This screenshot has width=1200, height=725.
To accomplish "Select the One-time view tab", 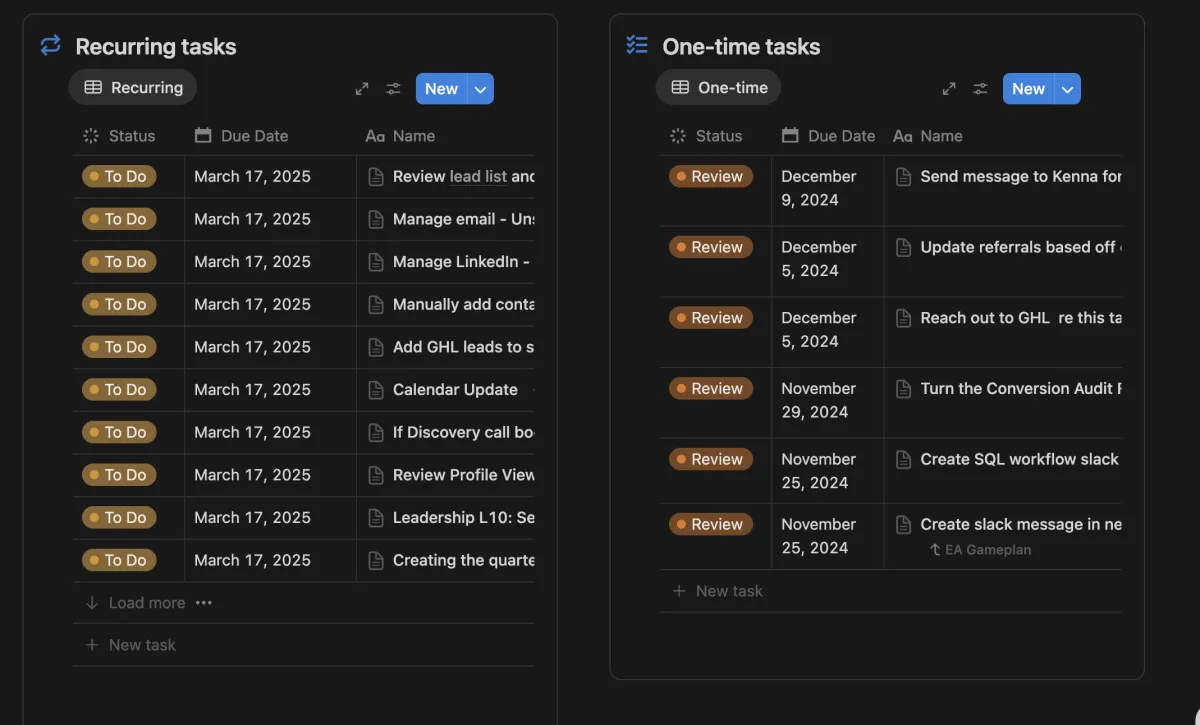I will [719, 88].
